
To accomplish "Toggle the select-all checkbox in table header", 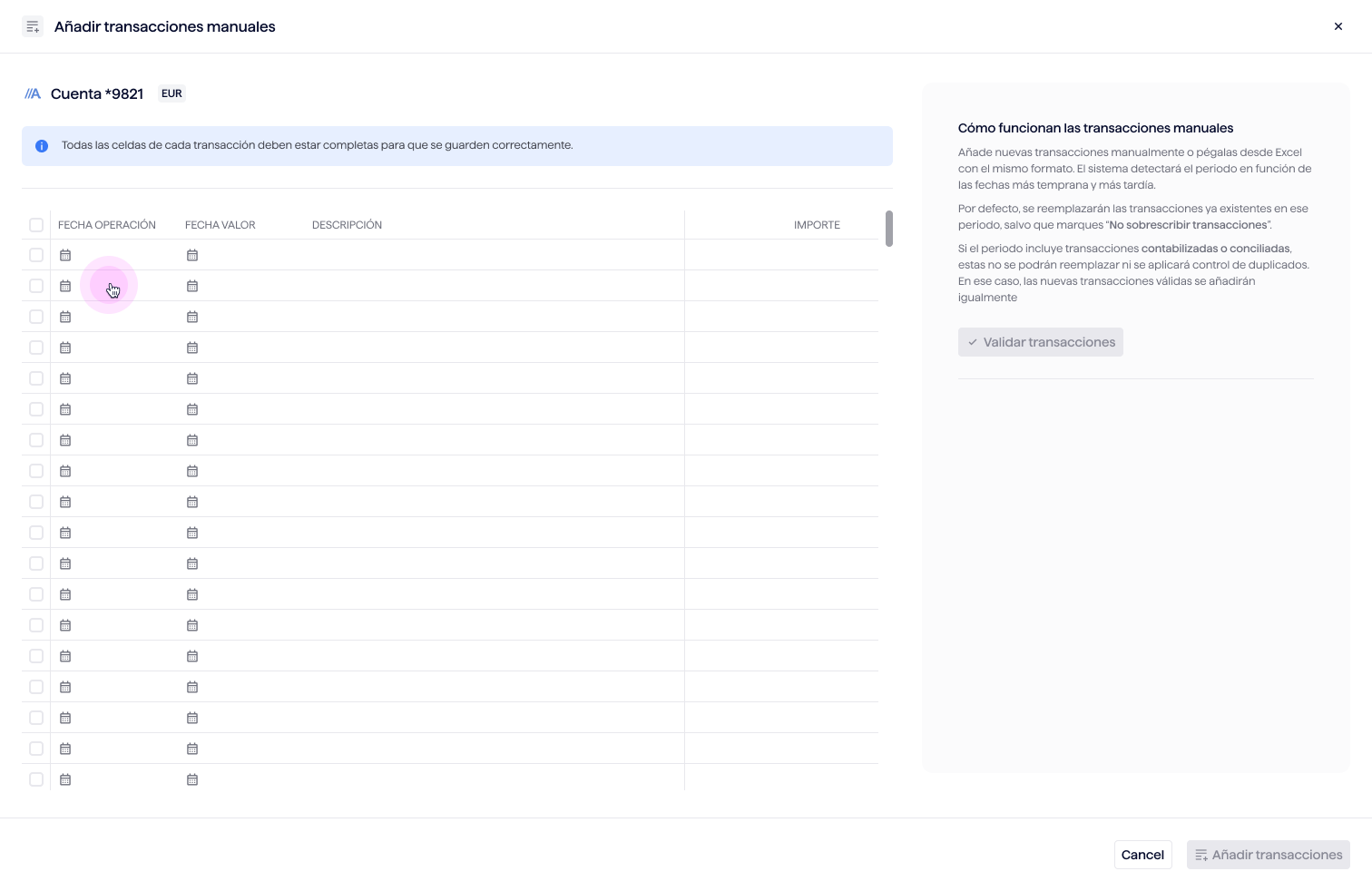I will [36, 225].
